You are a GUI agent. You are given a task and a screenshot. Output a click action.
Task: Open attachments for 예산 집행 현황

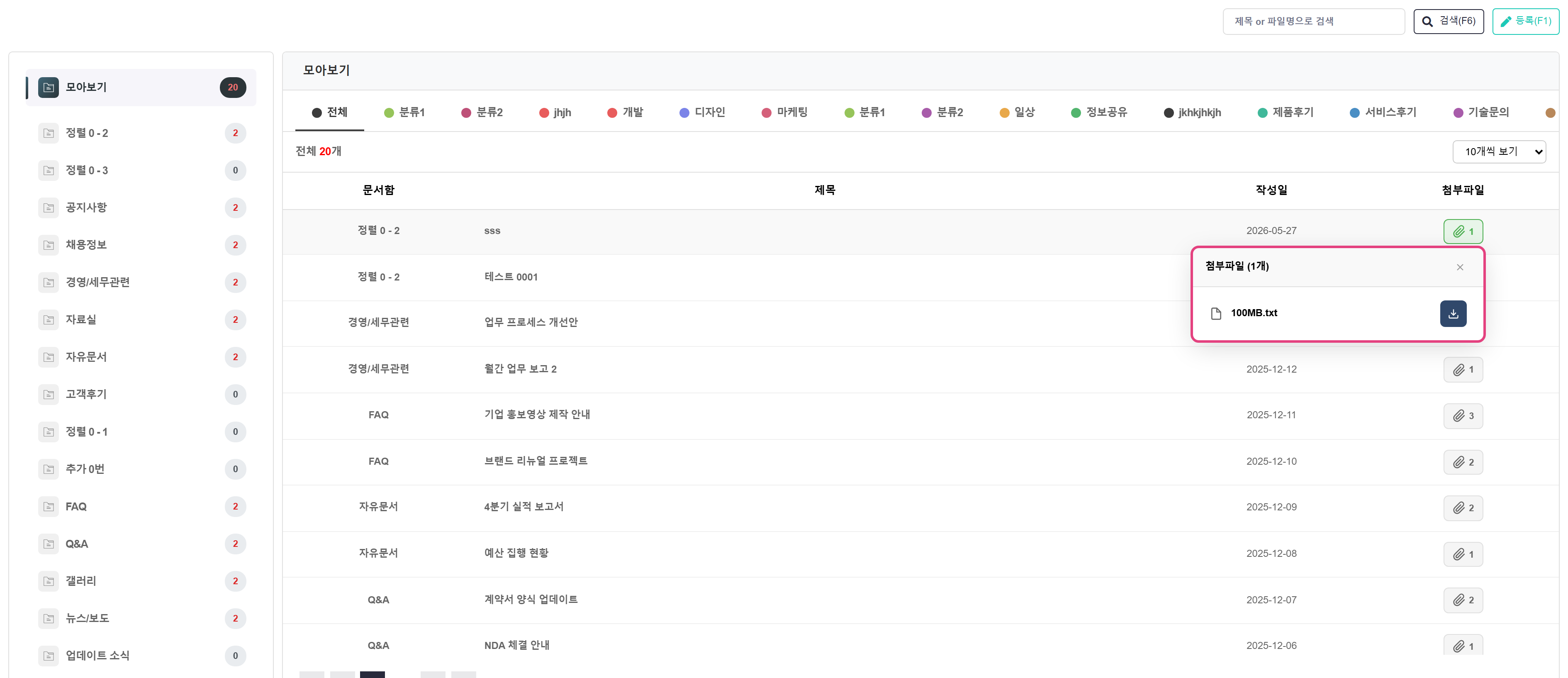[1463, 554]
